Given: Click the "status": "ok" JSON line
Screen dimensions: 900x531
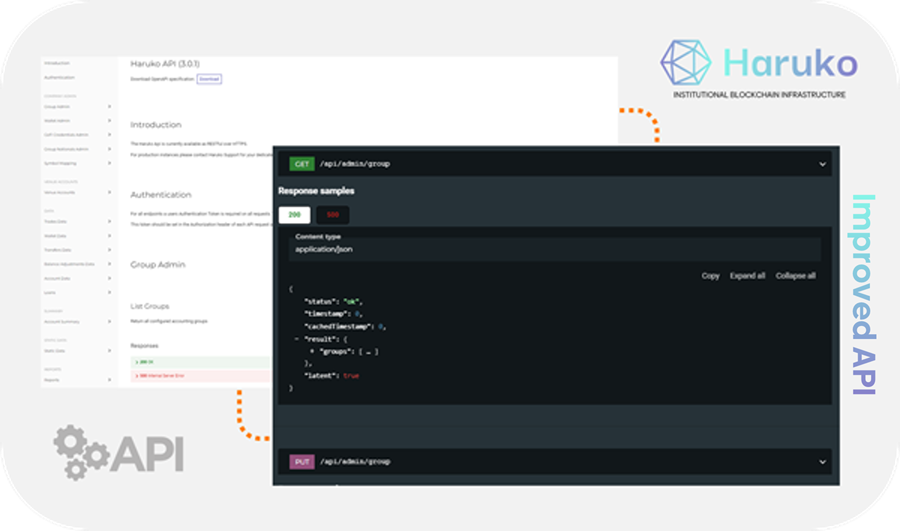Looking at the screenshot, I should point(333,302).
